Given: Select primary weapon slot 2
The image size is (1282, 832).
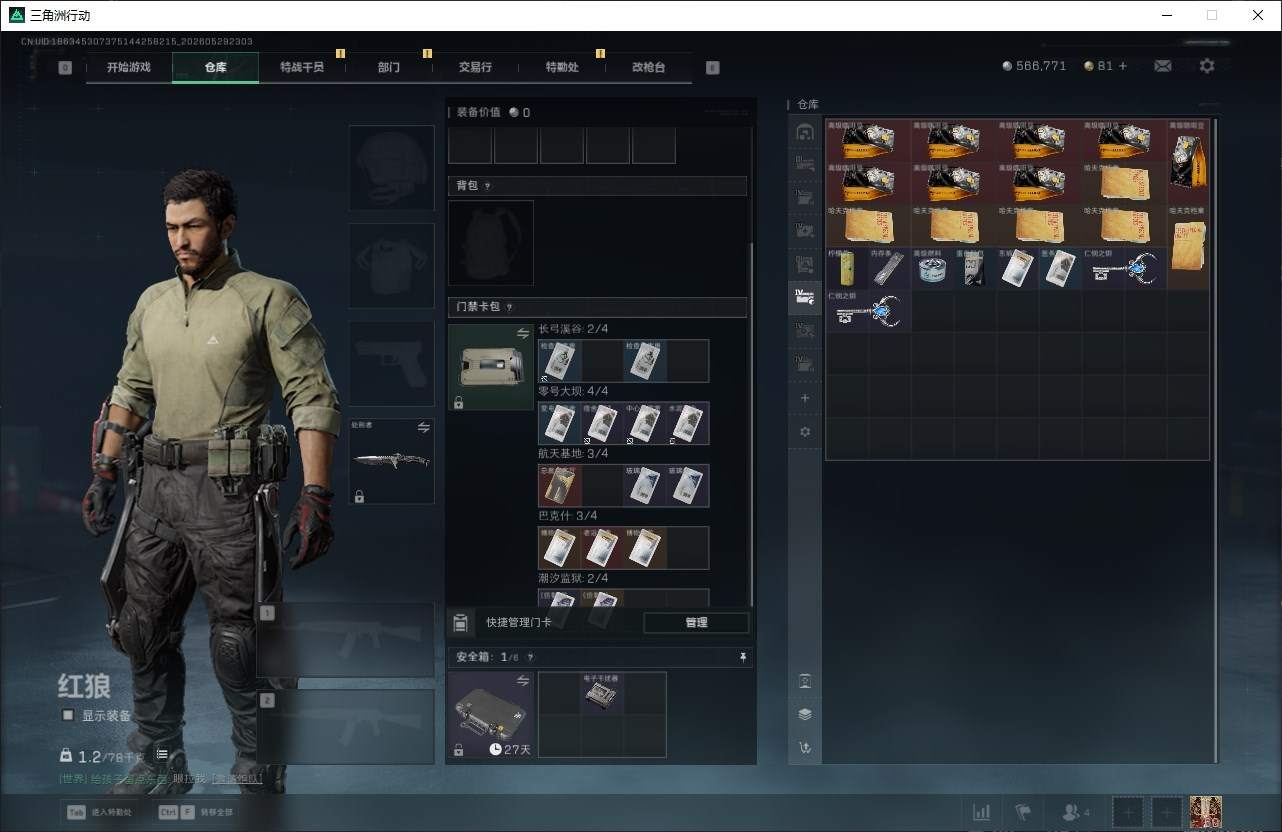Looking at the screenshot, I should click(x=346, y=727).
